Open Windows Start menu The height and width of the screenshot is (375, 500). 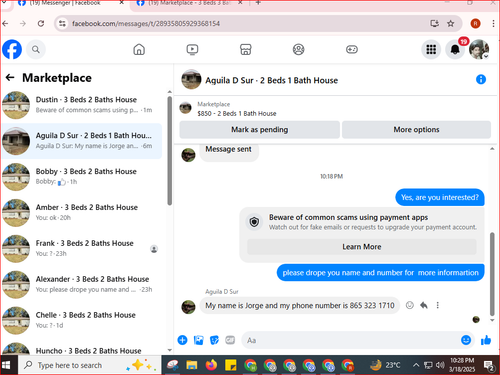click(x=7, y=365)
